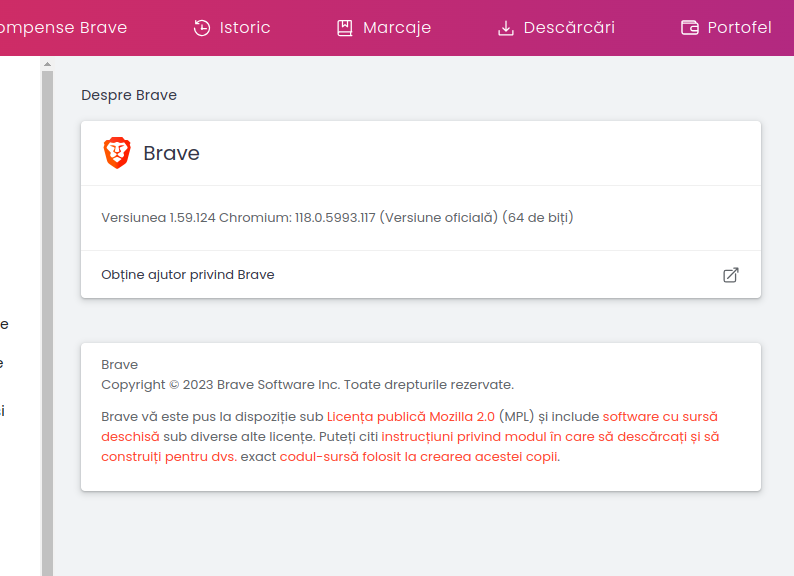Open Licența publică Mozilla 2.0 link
Viewport: 794px width, 576px height.
click(411, 416)
